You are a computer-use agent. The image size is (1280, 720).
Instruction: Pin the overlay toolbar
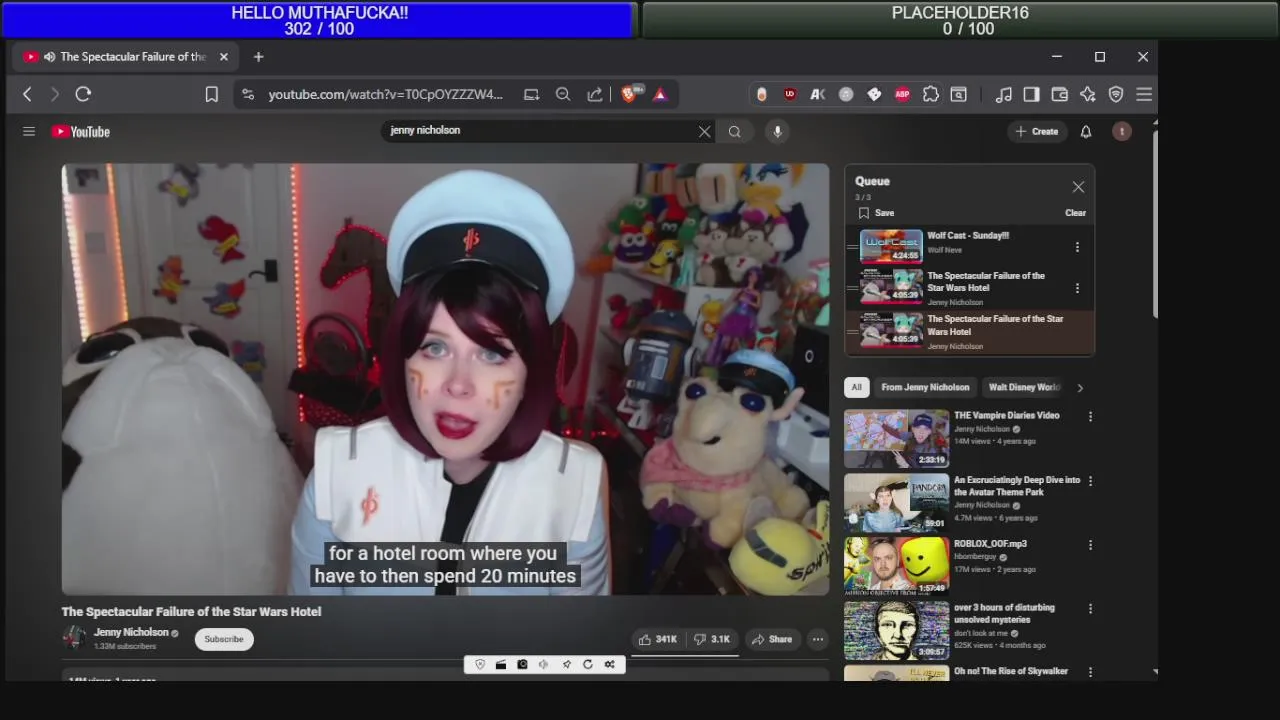pos(566,664)
